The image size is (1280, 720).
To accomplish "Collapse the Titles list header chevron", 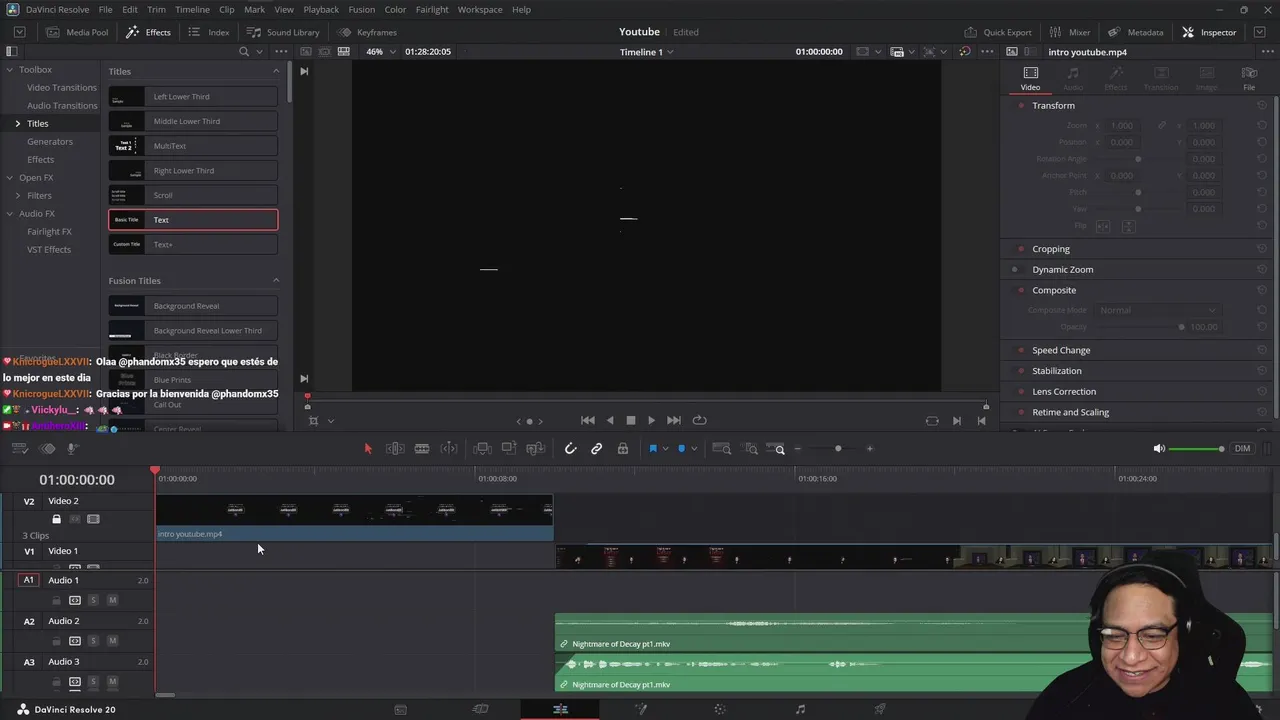I will click(x=276, y=71).
